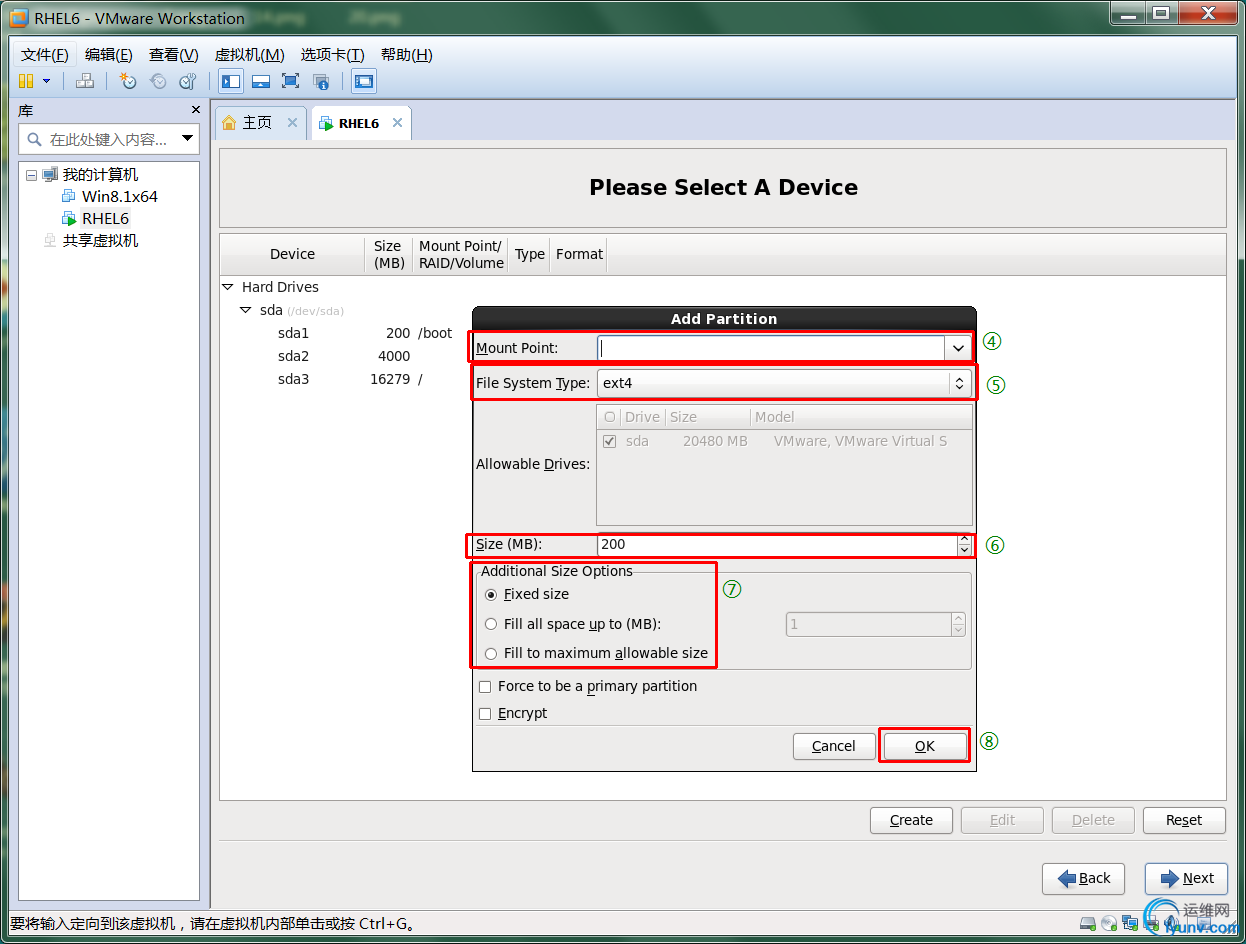Open the 选项卡(T) menu

point(333,55)
